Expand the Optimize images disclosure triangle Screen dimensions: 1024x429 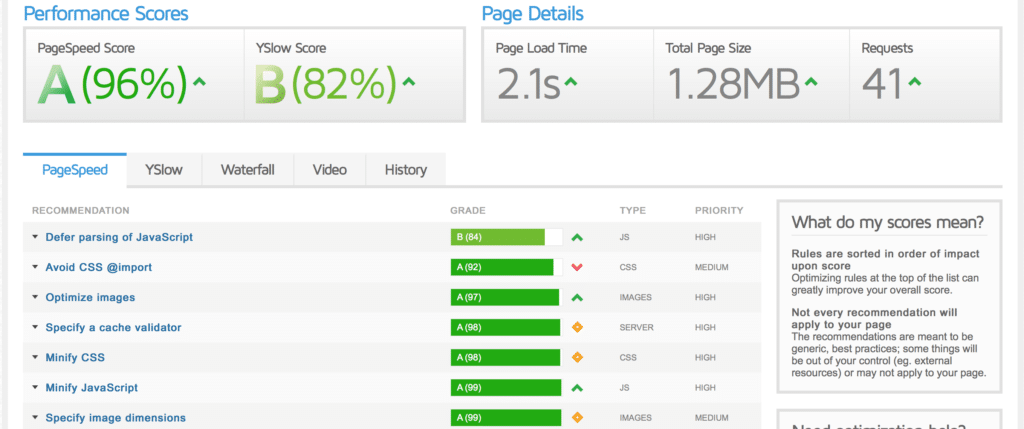coord(35,298)
